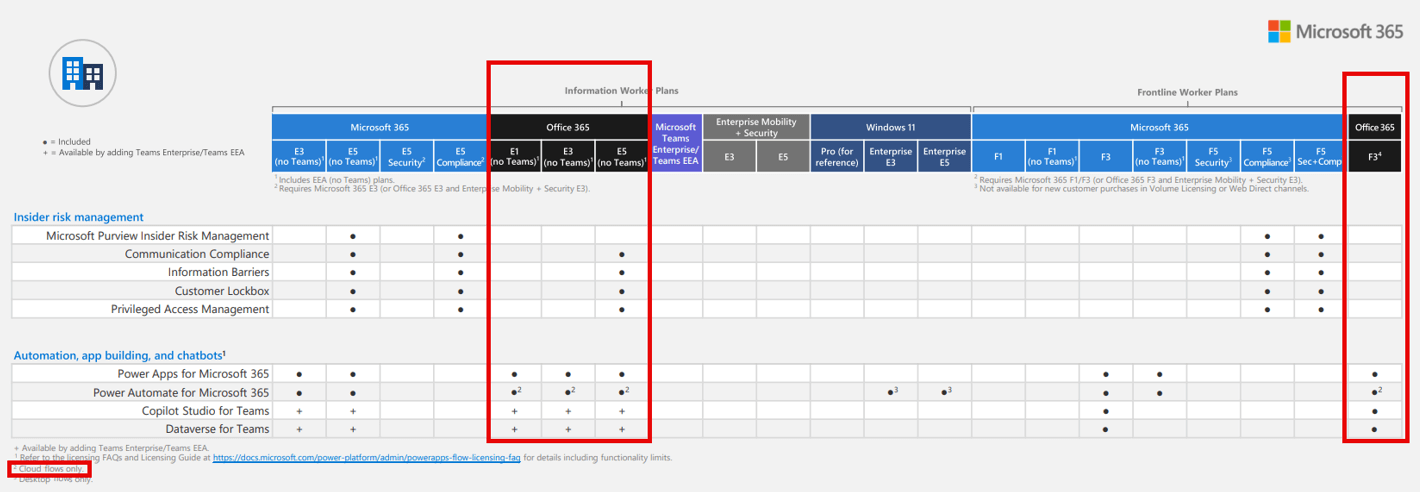The width and height of the screenshot is (1420, 492).
Task: Click the "Not available for new customer purchases" footnote
Action: pyautogui.click(x=1140, y=188)
